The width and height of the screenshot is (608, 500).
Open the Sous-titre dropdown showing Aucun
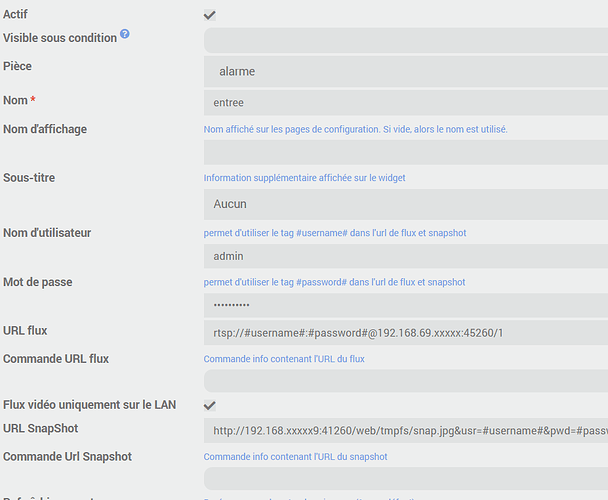coord(405,204)
